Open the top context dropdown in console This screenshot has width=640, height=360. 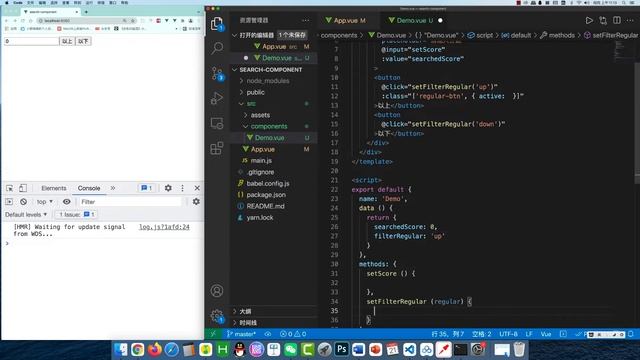[45, 202]
